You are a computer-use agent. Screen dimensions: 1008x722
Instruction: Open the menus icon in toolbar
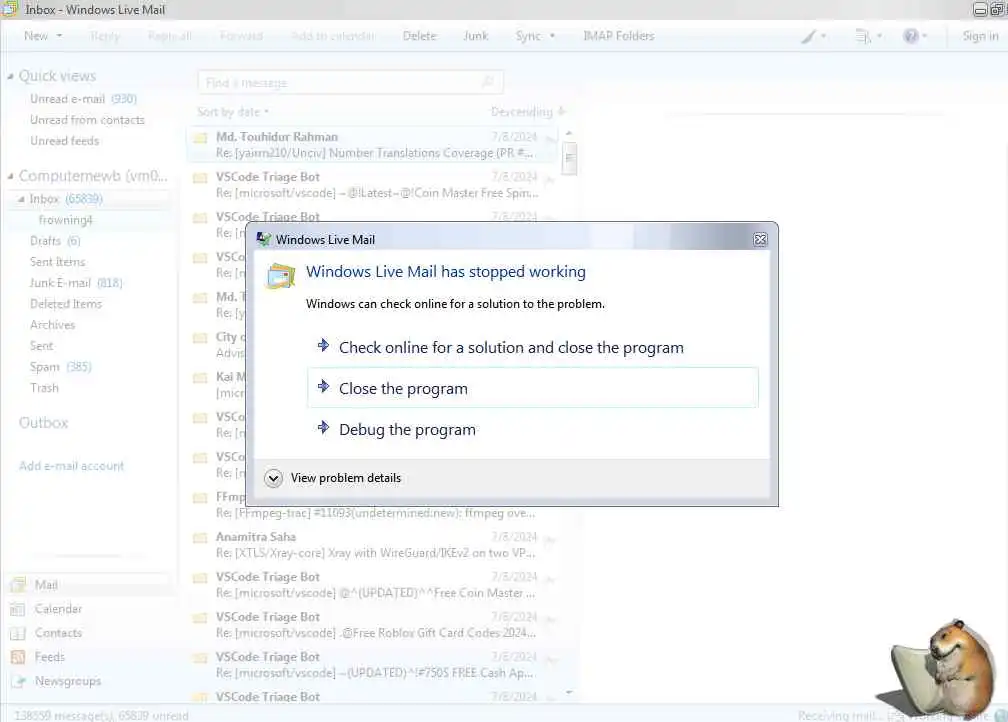pyautogui.click(x=863, y=37)
